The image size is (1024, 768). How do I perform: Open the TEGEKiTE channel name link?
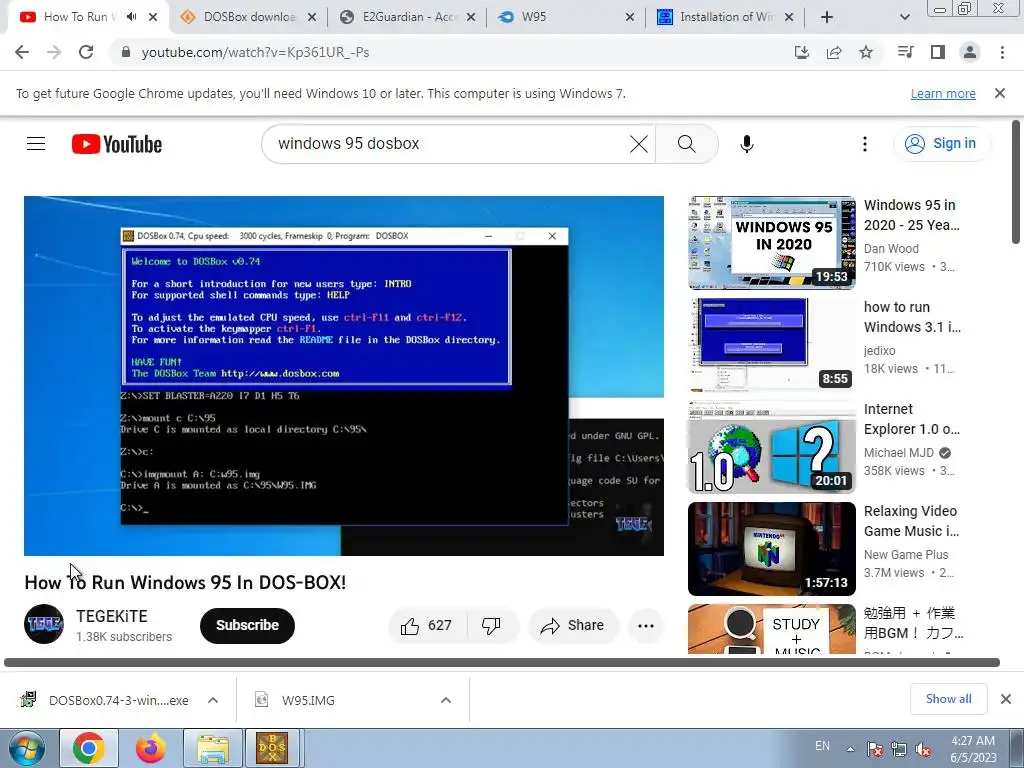112,616
